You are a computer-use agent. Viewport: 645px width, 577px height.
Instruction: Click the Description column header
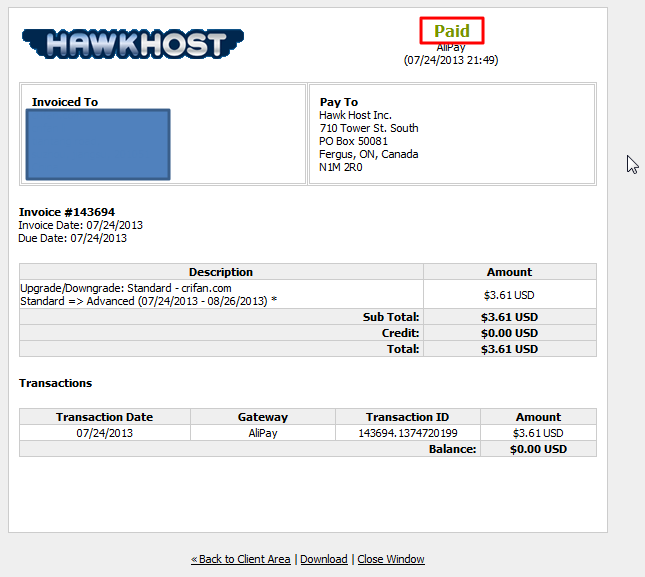(221, 272)
